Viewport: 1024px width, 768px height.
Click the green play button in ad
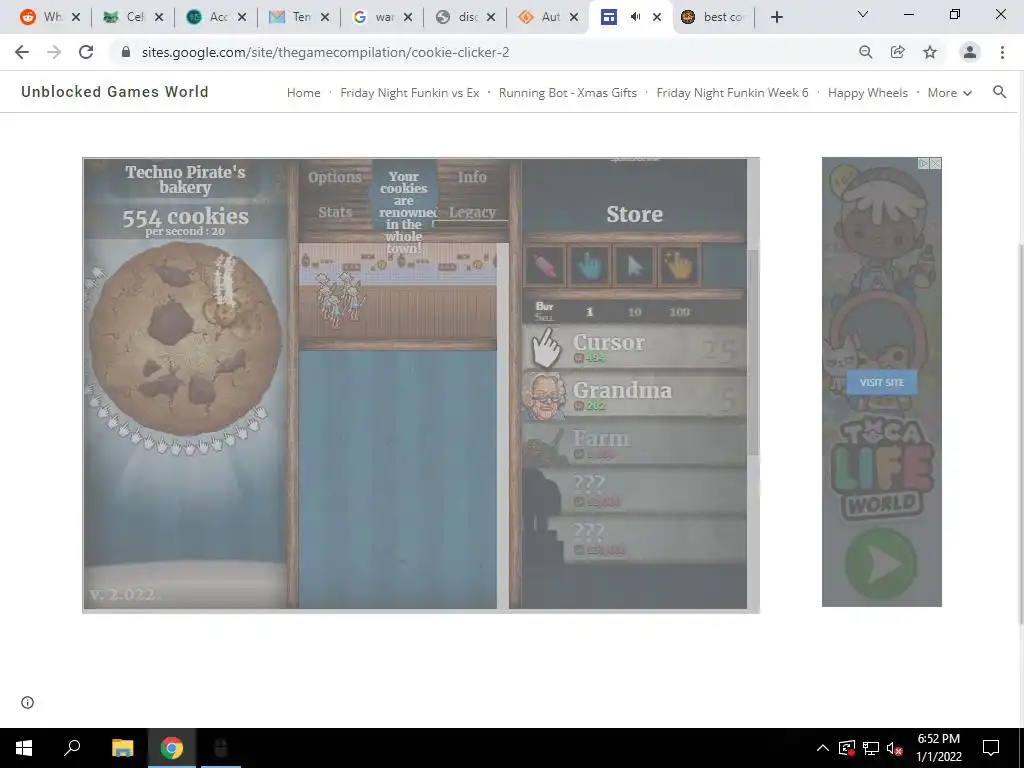880,563
